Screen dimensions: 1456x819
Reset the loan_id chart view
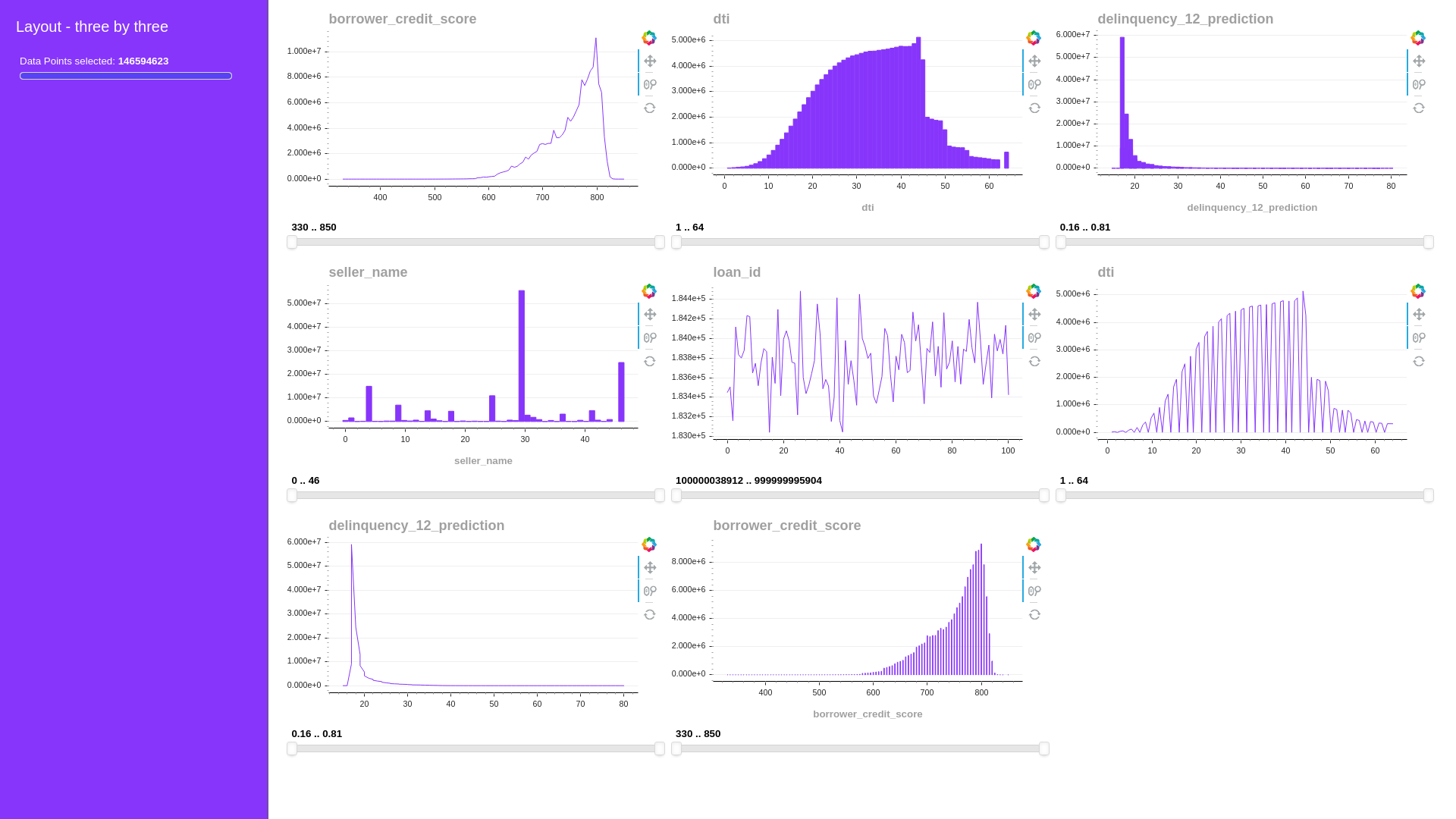coord(1034,362)
